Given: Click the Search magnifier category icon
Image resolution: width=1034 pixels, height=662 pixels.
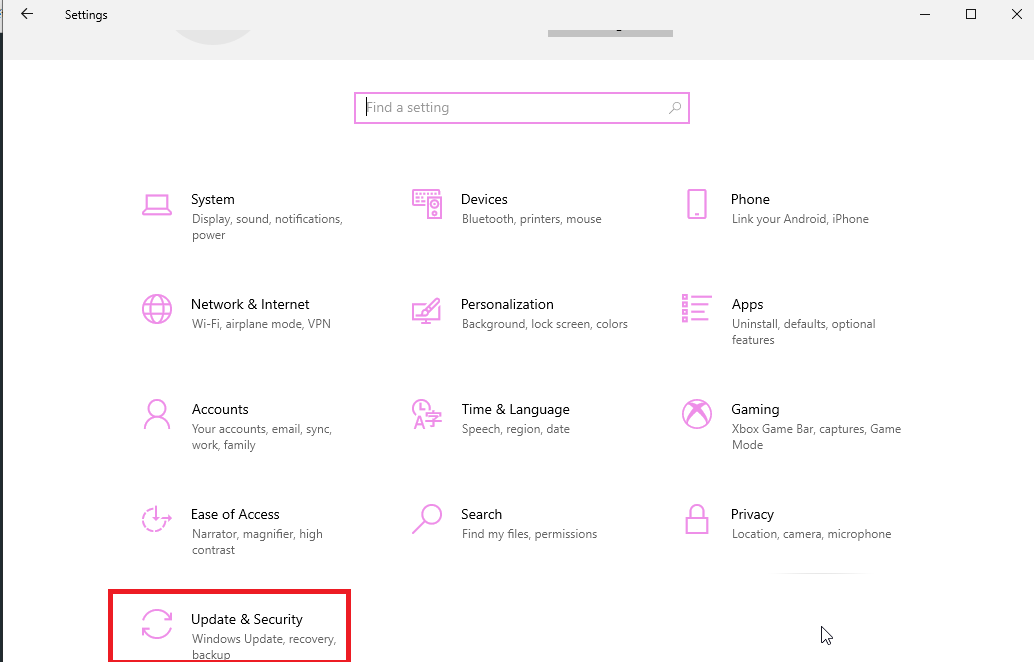Looking at the screenshot, I should click(x=427, y=519).
